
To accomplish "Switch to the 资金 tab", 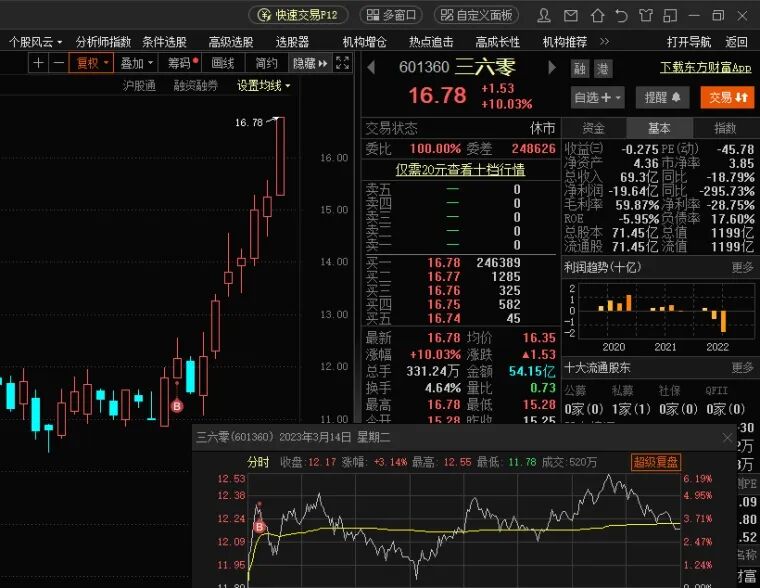I will (593, 128).
